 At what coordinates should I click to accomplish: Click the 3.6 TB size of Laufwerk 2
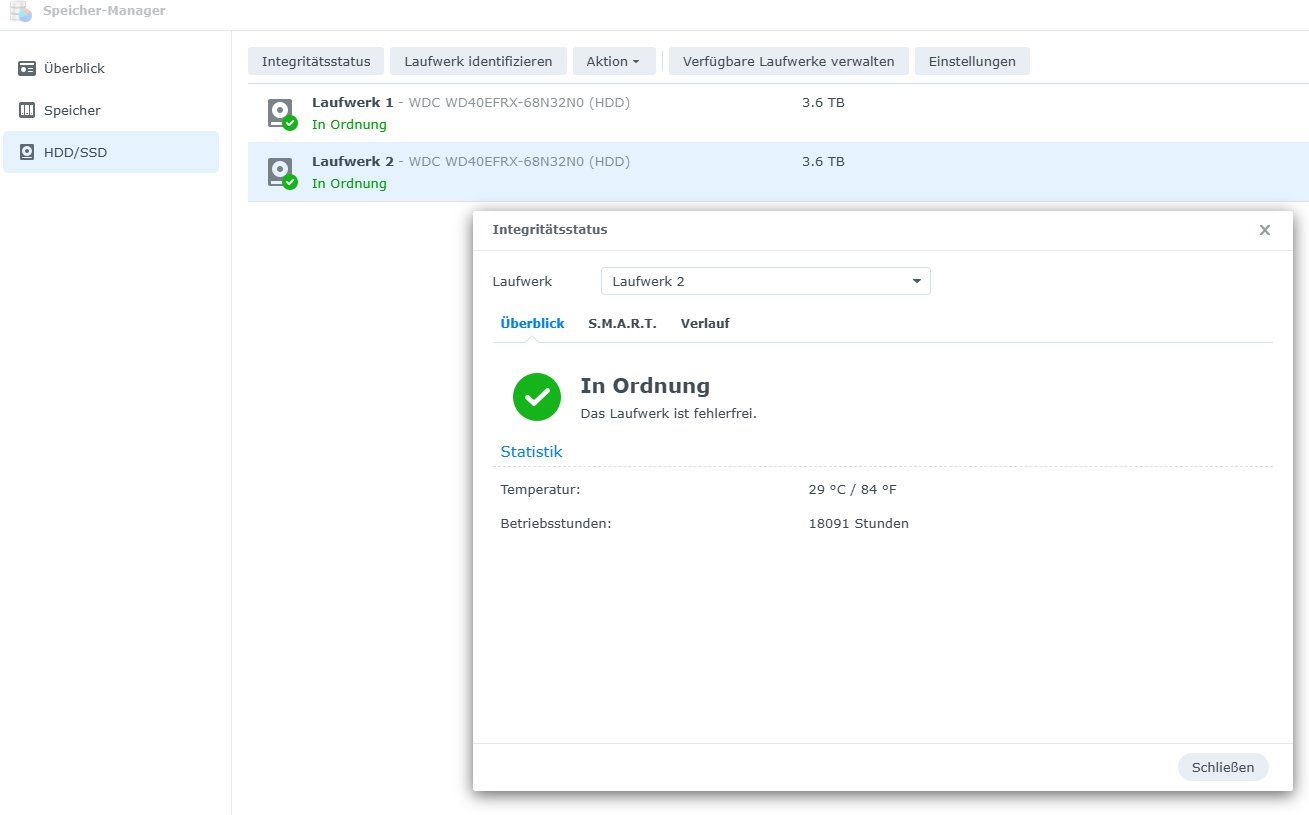click(x=823, y=161)
